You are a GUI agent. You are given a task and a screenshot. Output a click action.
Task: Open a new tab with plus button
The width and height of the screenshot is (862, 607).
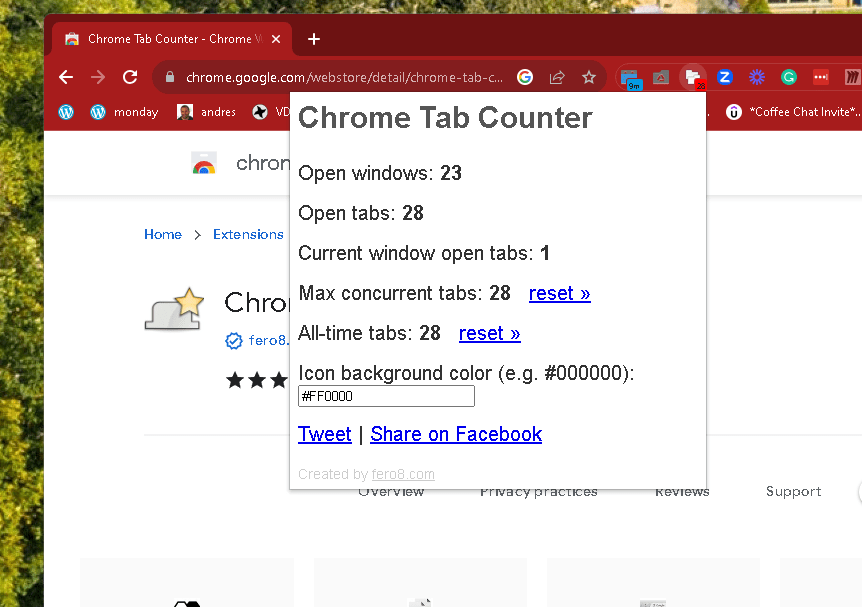tap(314, 39)
